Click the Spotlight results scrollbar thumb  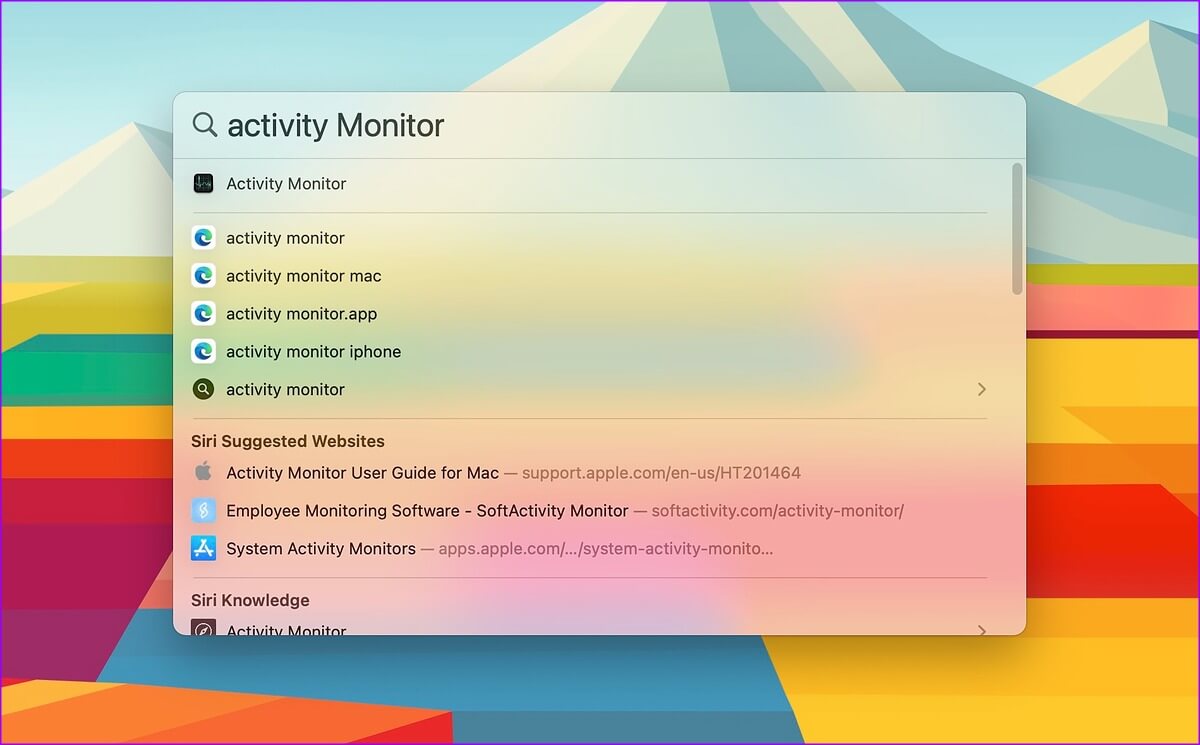[x=1017, y=229]
